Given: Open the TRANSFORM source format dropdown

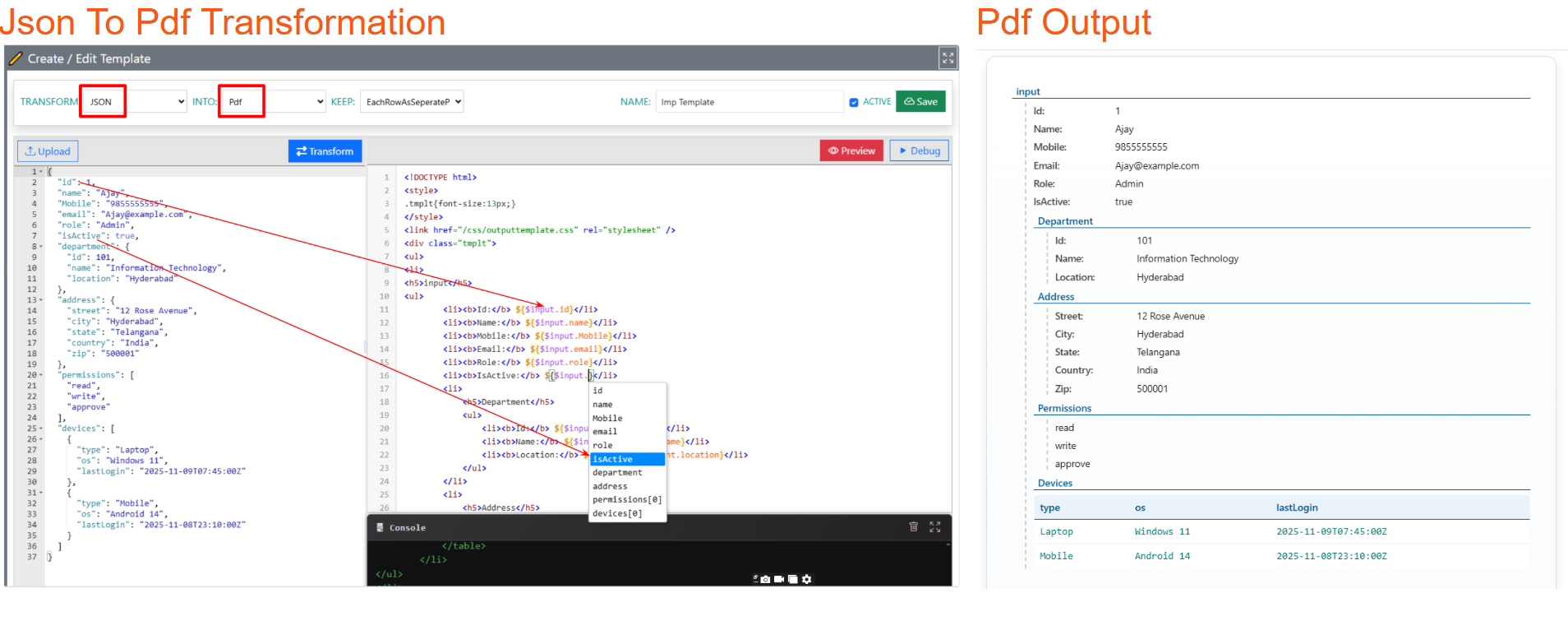Looking at the screenshot, I should point(136,102).
